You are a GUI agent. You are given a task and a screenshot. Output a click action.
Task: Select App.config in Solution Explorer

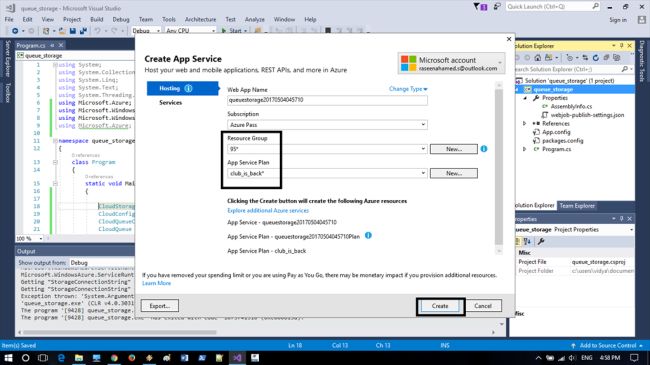pyautogui.click(x=556, y=132)
